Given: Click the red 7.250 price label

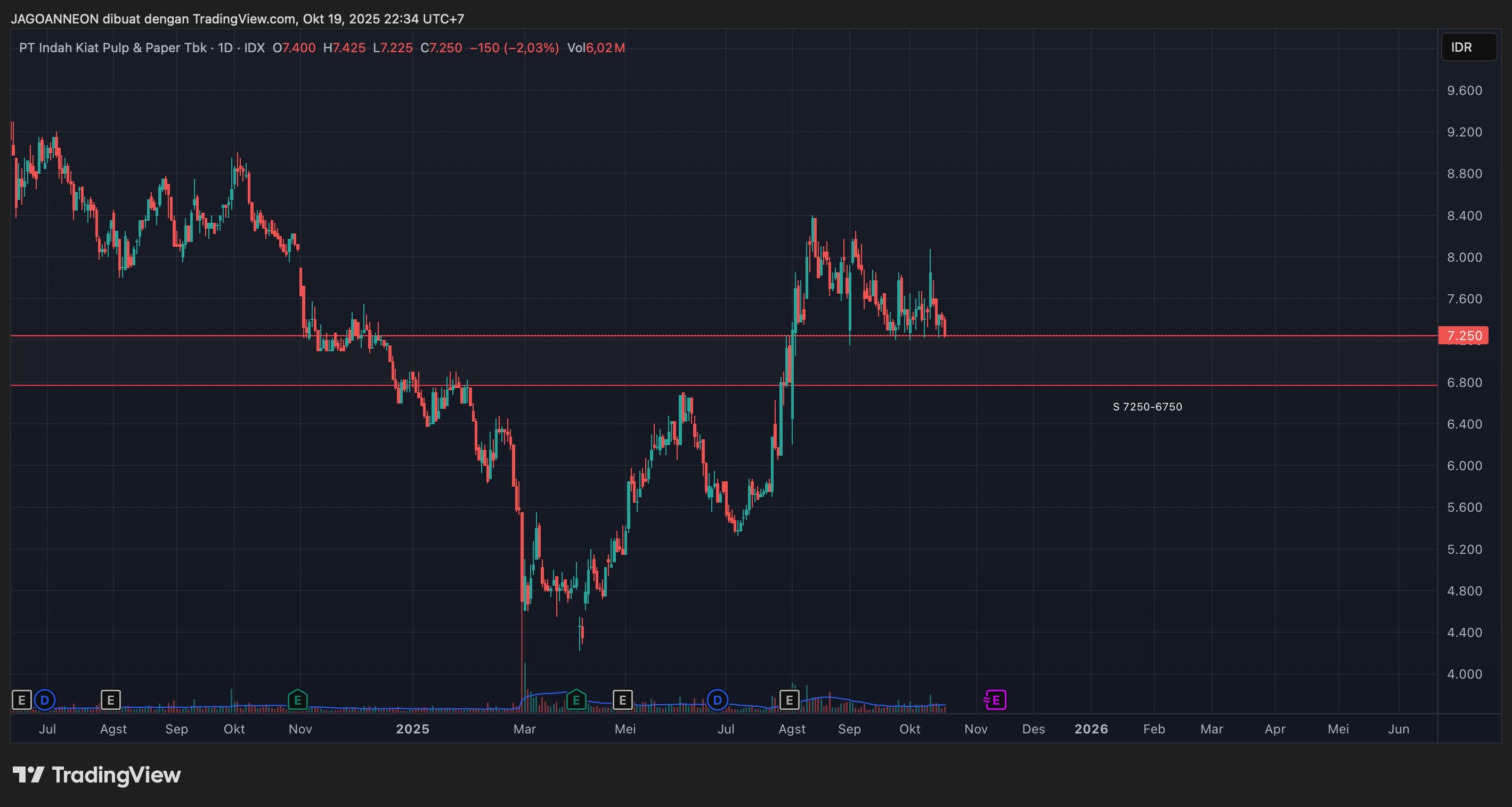Looking at the screenshot, I should point(1464,335).
